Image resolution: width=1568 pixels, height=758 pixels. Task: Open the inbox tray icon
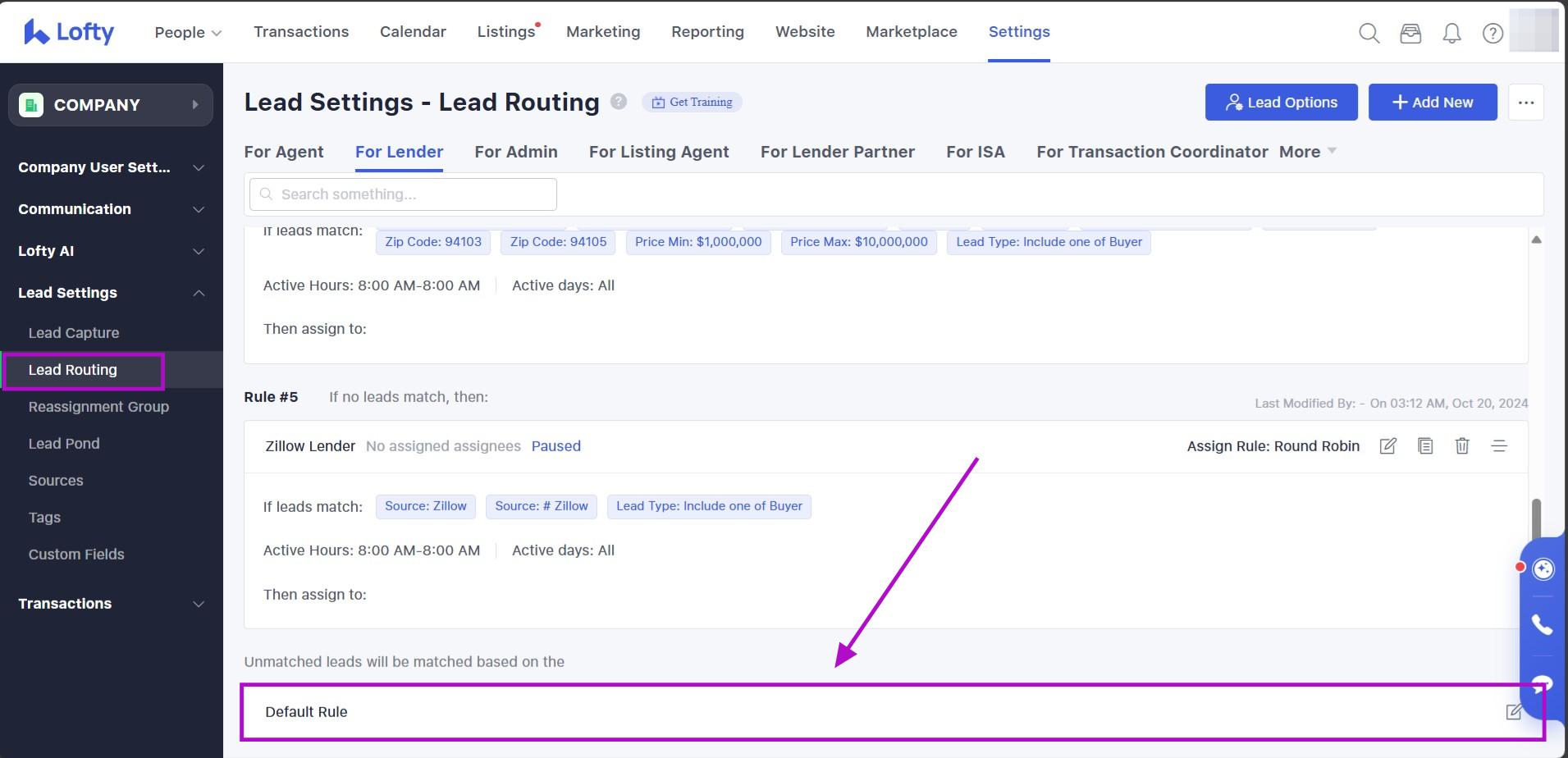point(1410,33)
